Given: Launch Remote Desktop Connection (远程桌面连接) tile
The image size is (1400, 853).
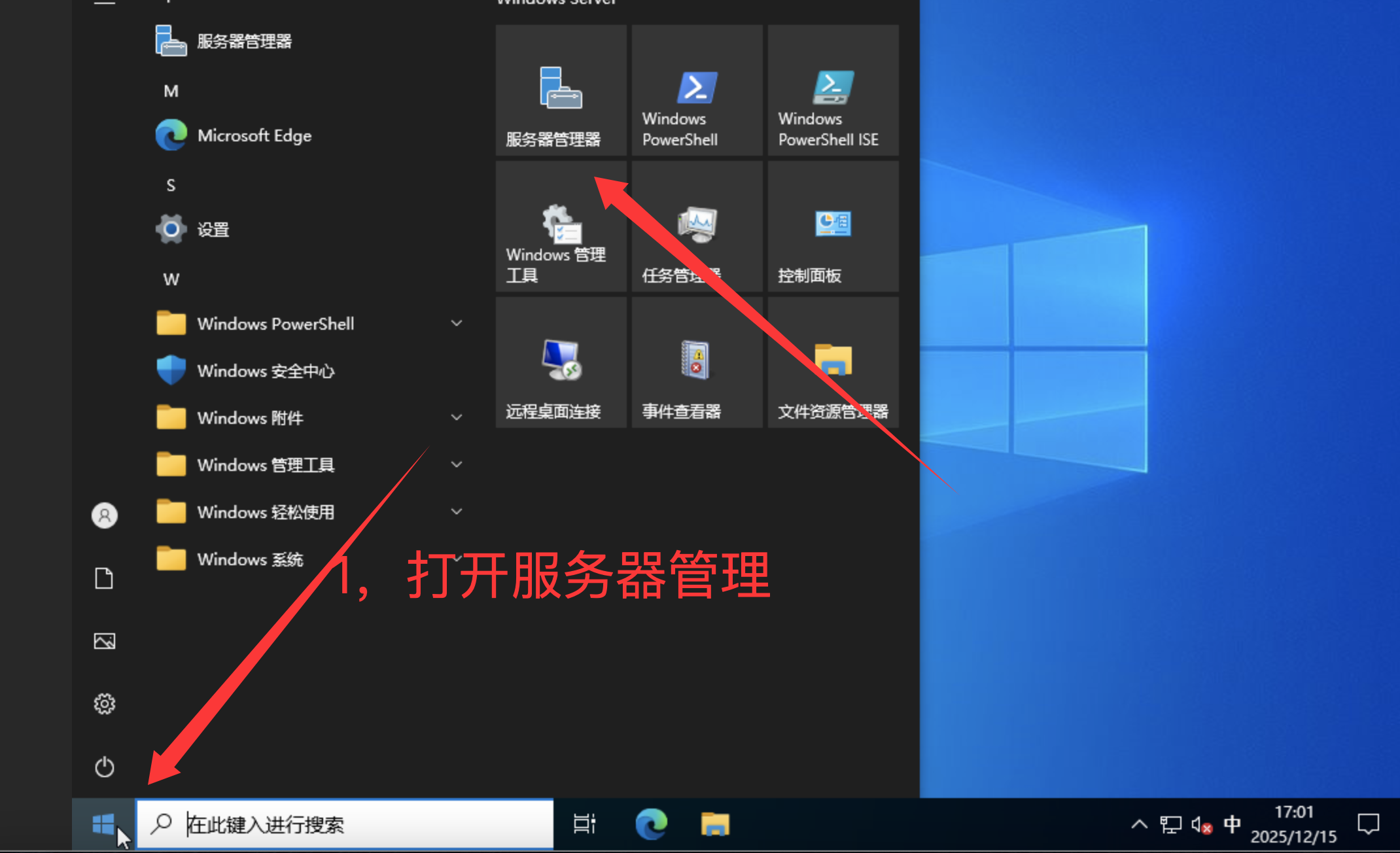Looking at the screenshot, I should [x=561, y=362].
